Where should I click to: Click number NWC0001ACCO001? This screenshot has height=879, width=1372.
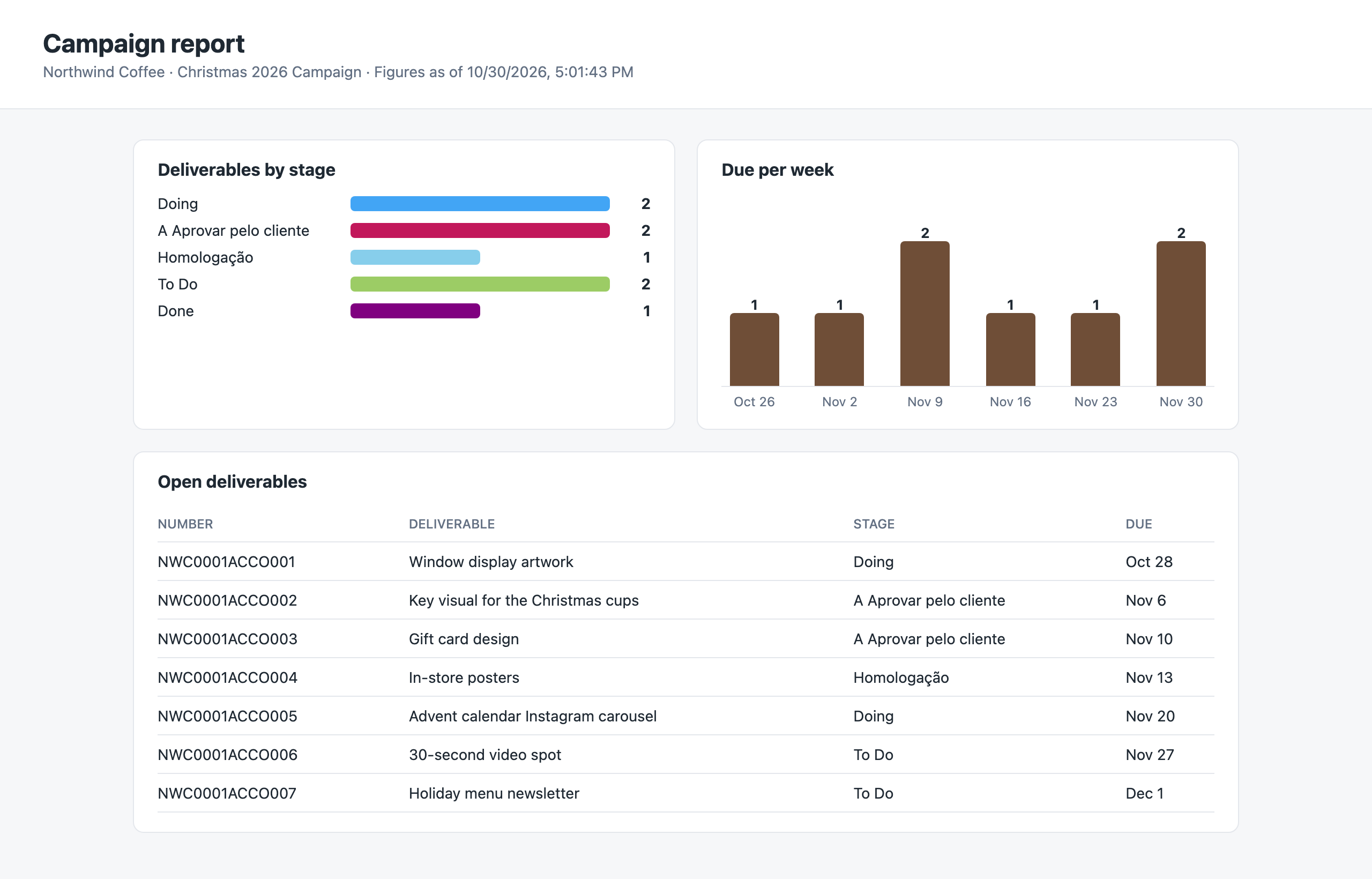tap(227, 562)
